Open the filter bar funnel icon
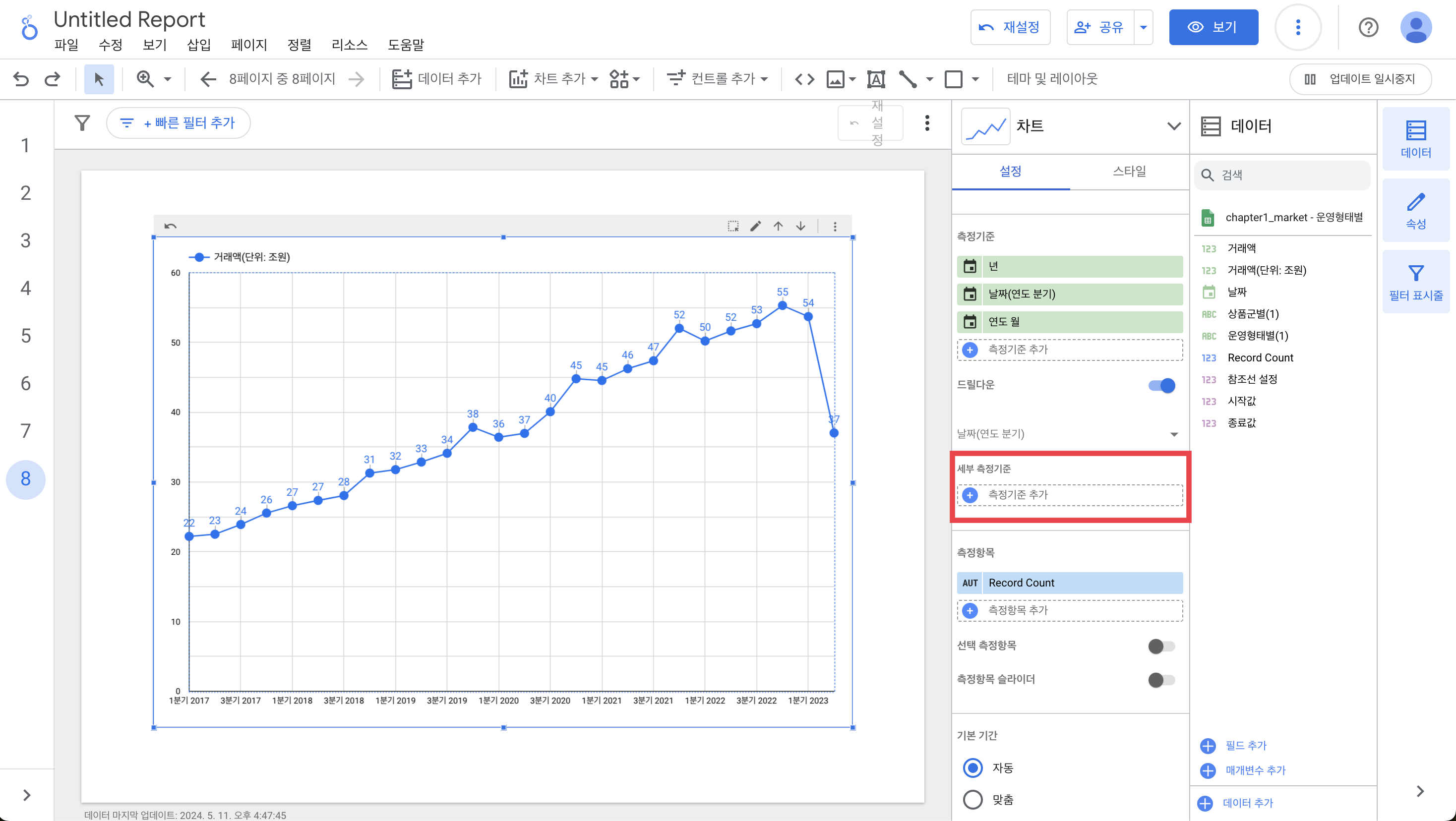Screen dimensions: 1456x821 tap(82, 122)
